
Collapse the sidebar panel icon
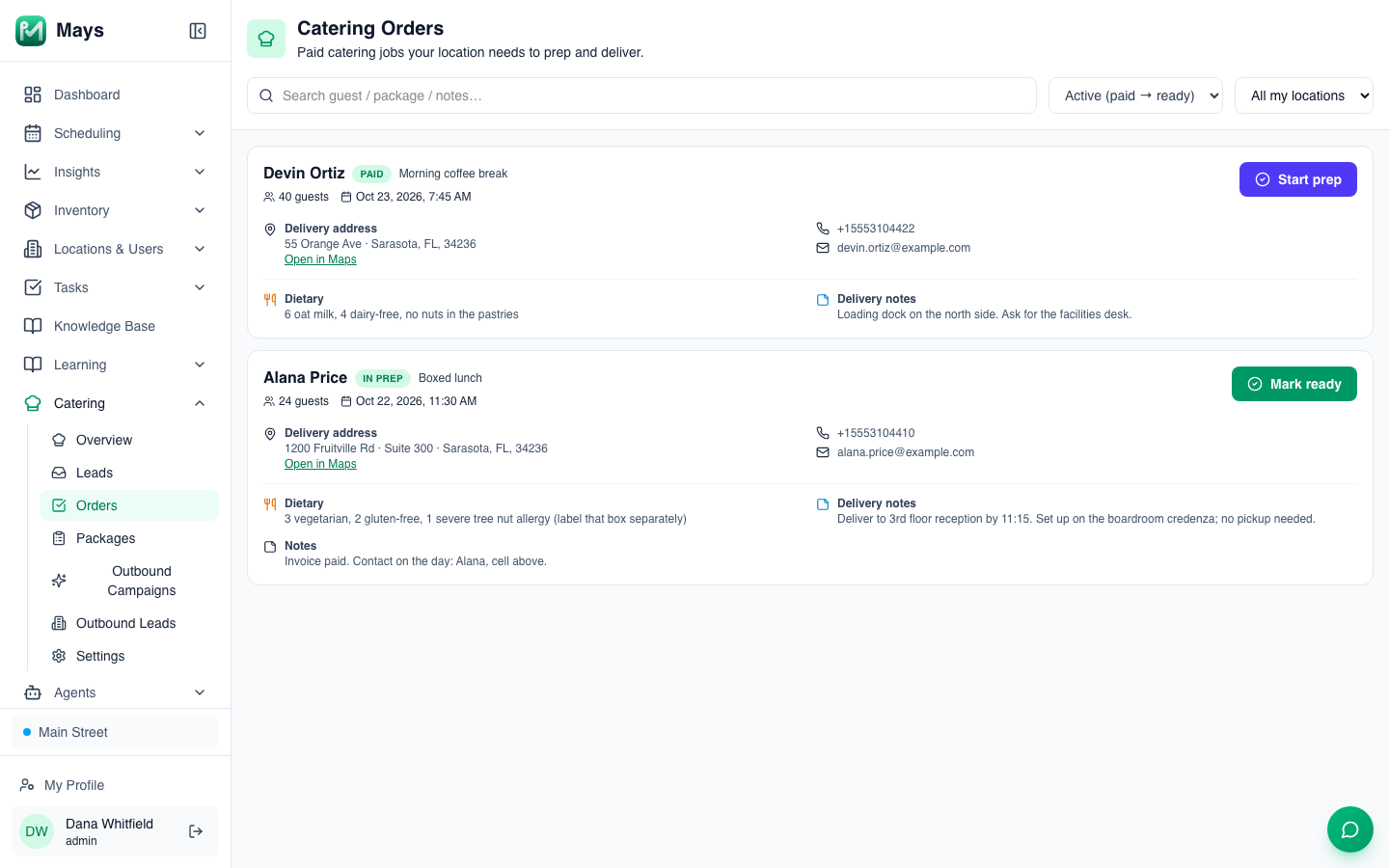coord(198,31)
